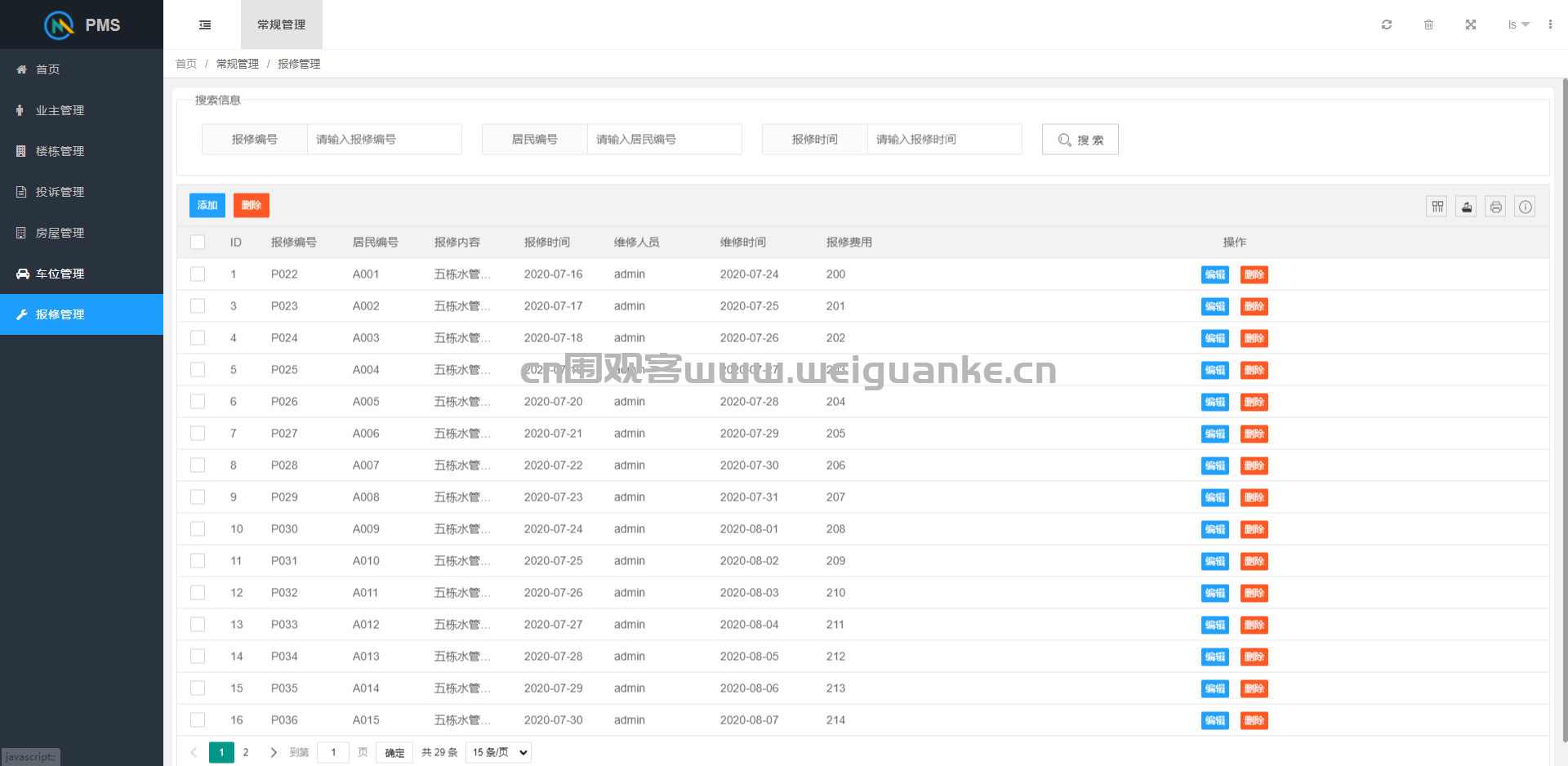Check the row for P028
This screenshot has width=1568, height=766.
point(198,465)
